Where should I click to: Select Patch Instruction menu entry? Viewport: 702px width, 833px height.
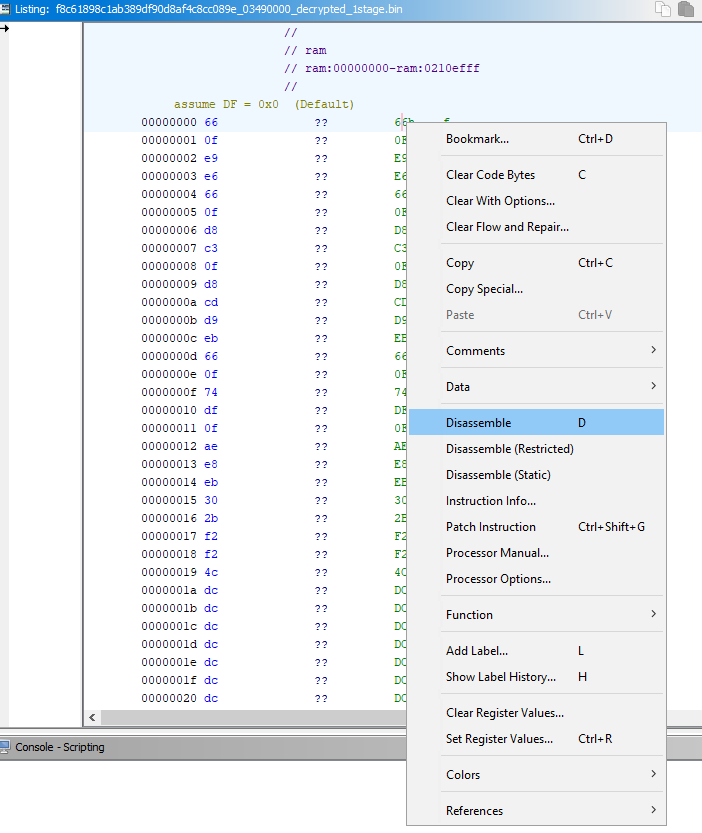(x=490, y=527)
